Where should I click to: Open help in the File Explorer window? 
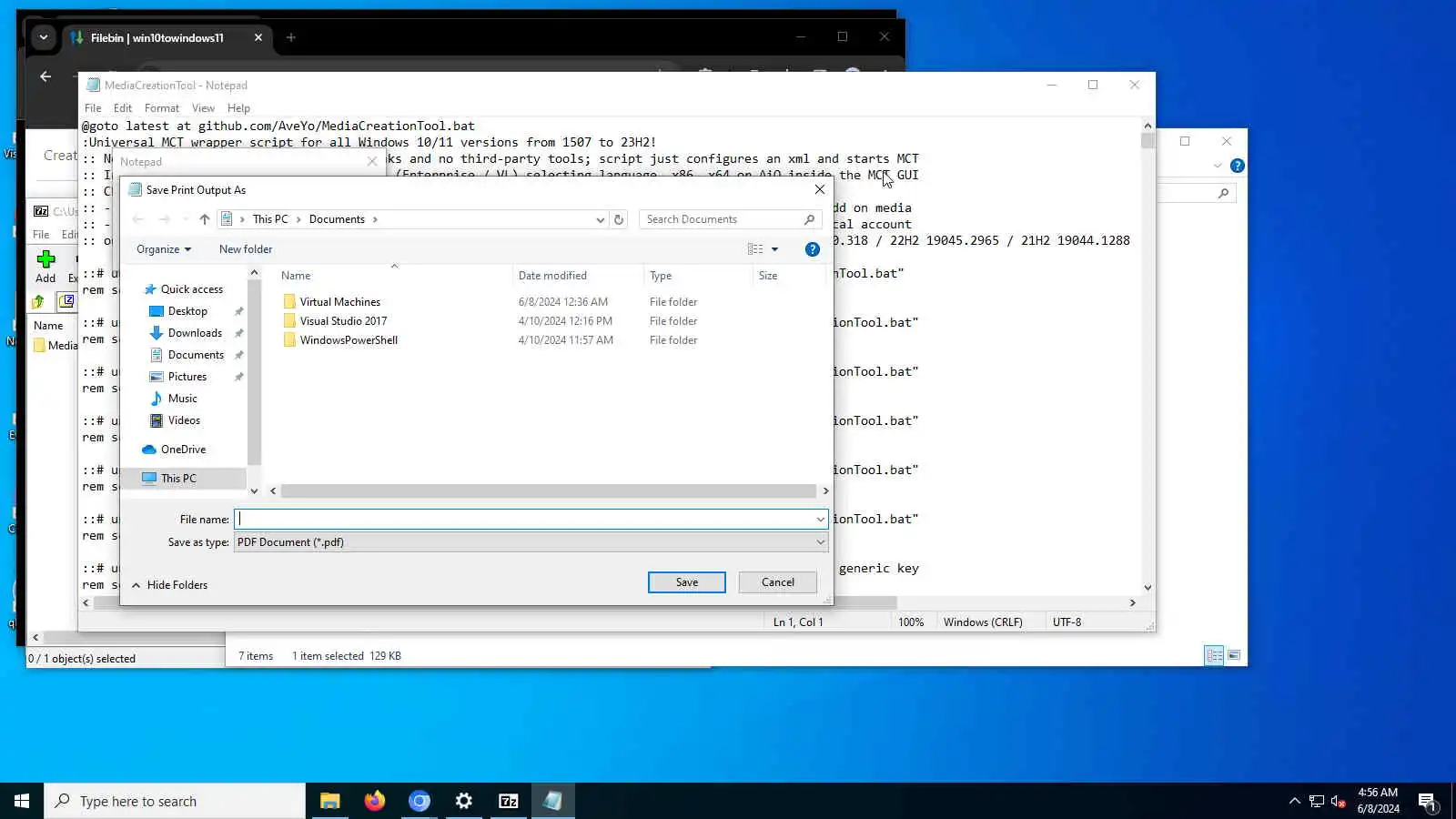pyautogui.click(x=1238, y=166)
